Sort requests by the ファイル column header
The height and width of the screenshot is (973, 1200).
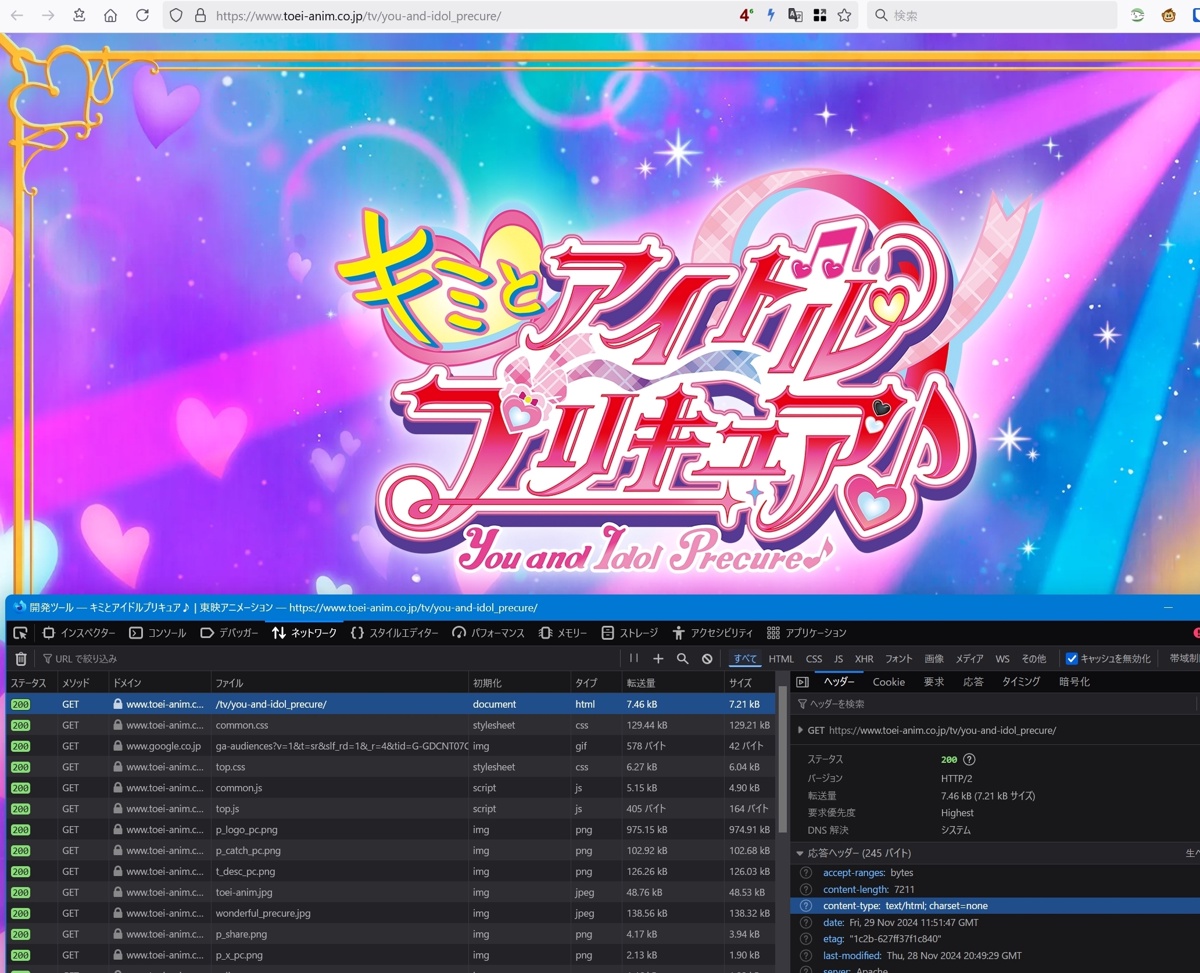coord(339,683)
